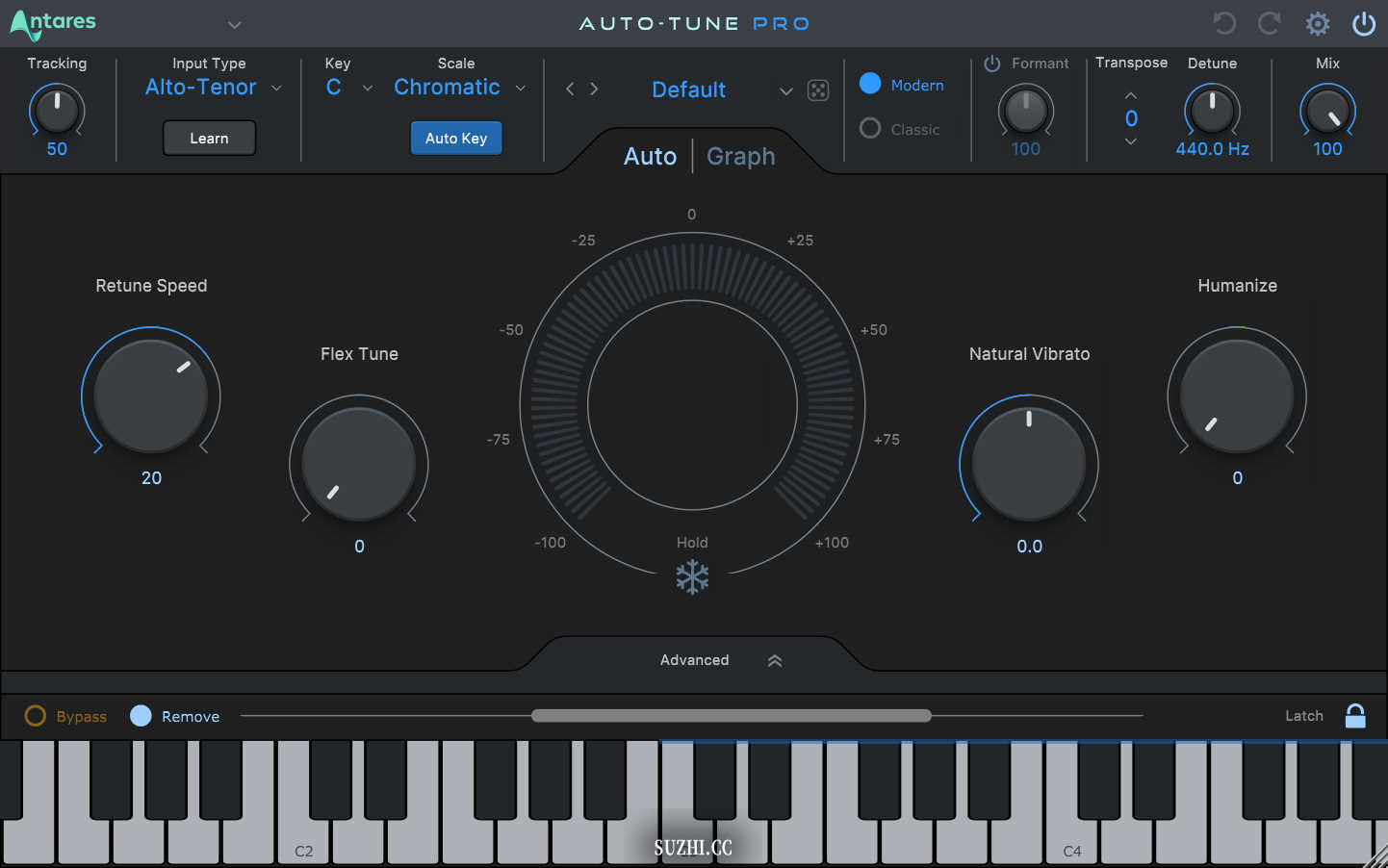
Task: Click the Natural Vibrato value 0.0
Action: point(1029,547)
